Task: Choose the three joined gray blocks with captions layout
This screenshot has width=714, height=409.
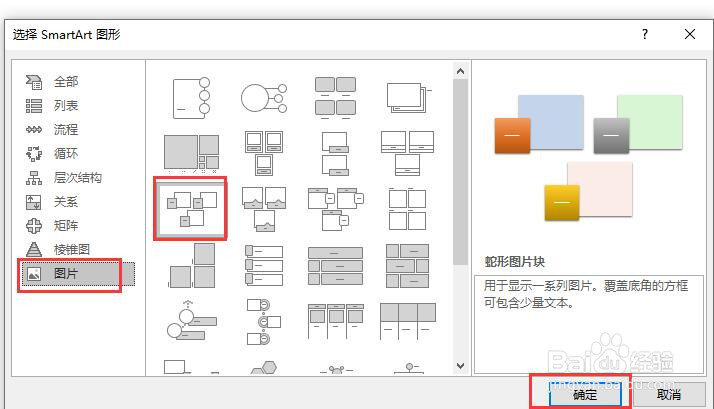Action: tap(408, 321)
